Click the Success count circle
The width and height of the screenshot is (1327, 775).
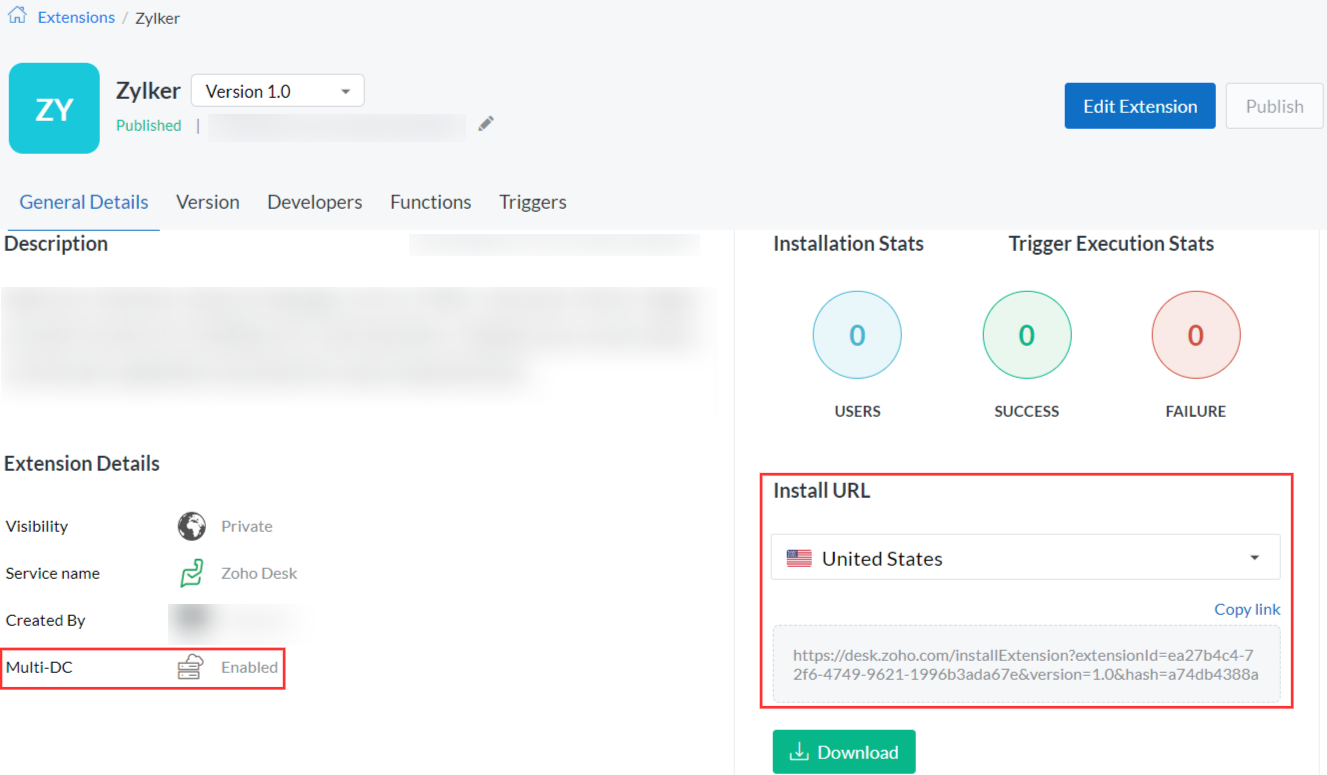pos(1026,336)
